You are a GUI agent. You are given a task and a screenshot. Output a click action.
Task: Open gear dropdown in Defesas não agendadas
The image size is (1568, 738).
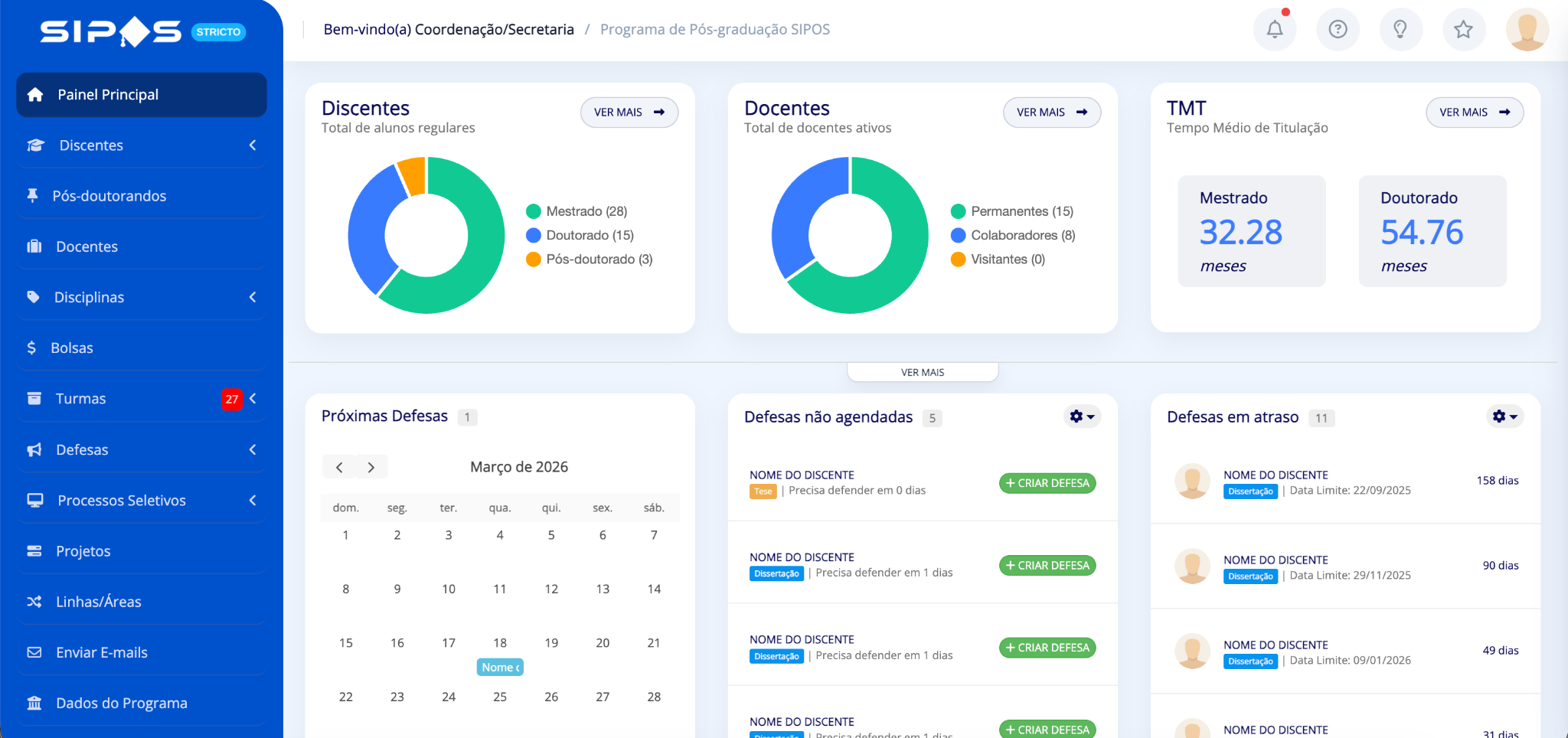click(1083, 416)
